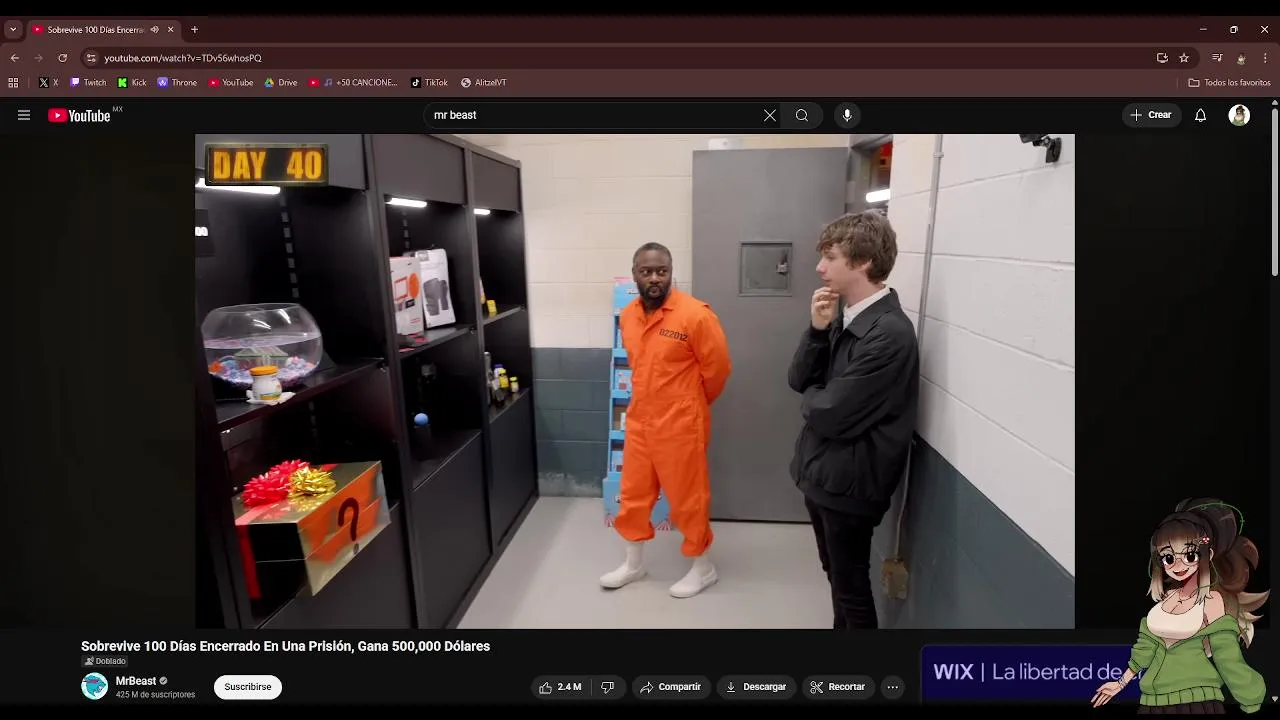Open the '+50 CANCIONE...' bookmark
The height and width of the screenshot is (720, 1280).
point(353,83)
